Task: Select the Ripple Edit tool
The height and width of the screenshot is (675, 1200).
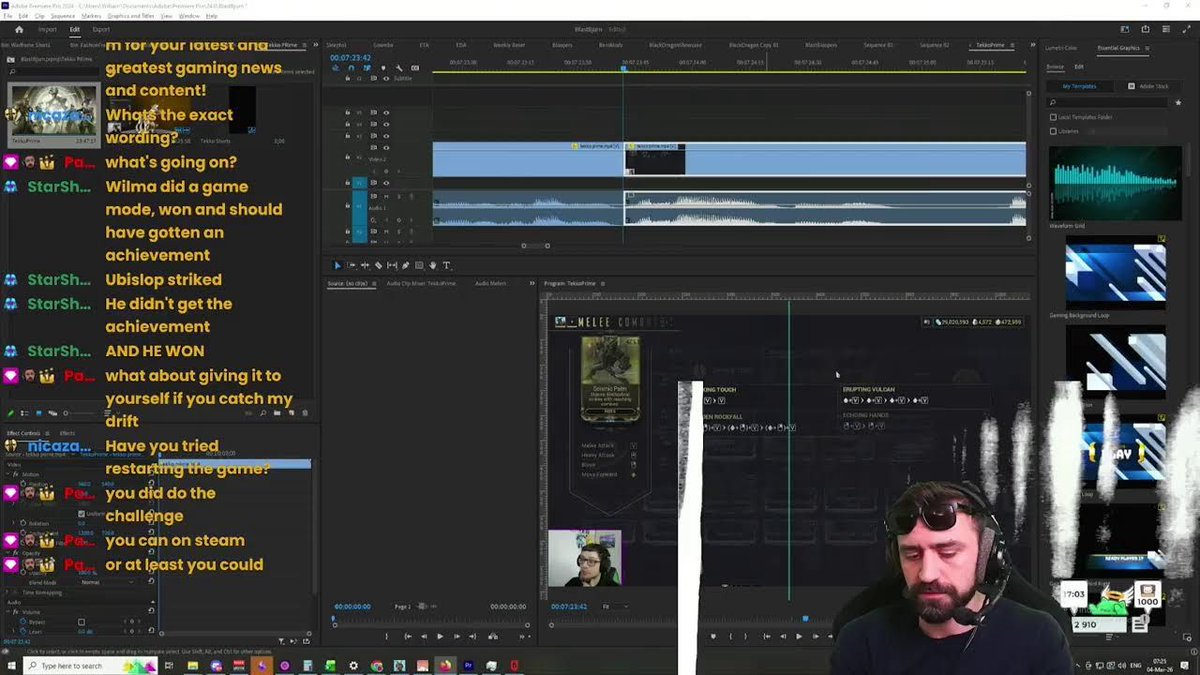Action: coord(364,265)
